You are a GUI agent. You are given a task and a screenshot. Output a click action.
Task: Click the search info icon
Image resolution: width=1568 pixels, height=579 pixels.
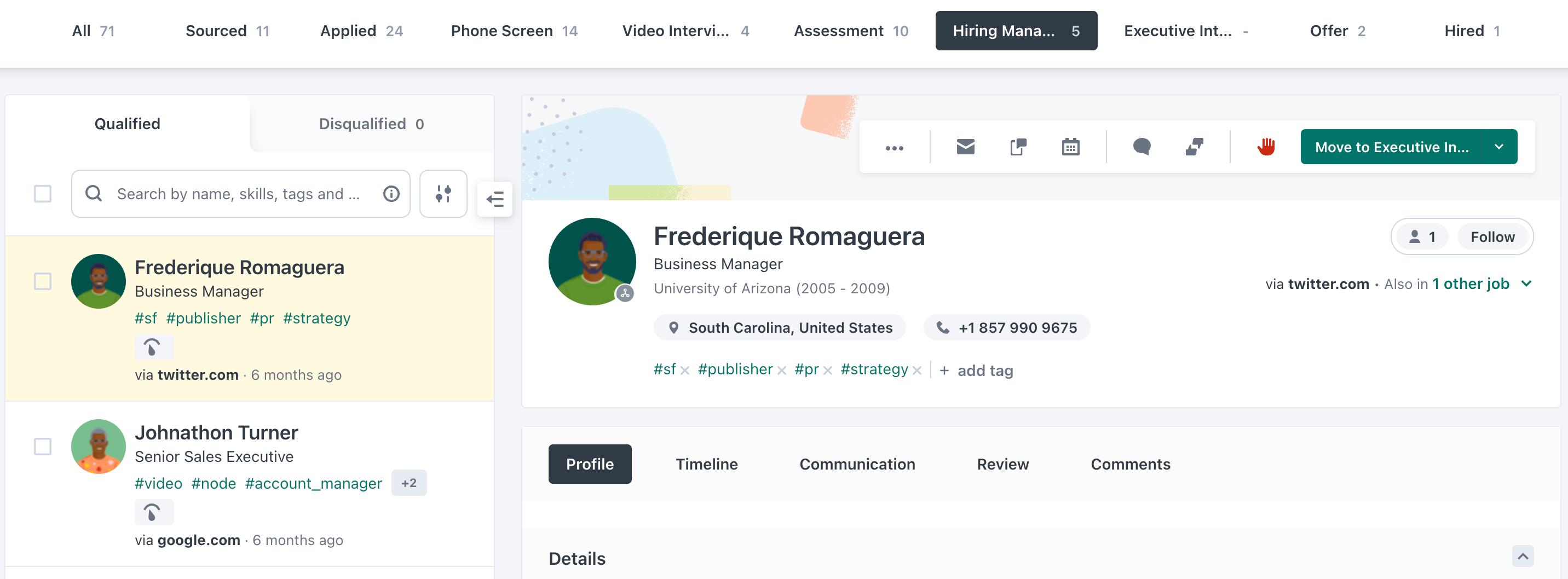(391, 193)
